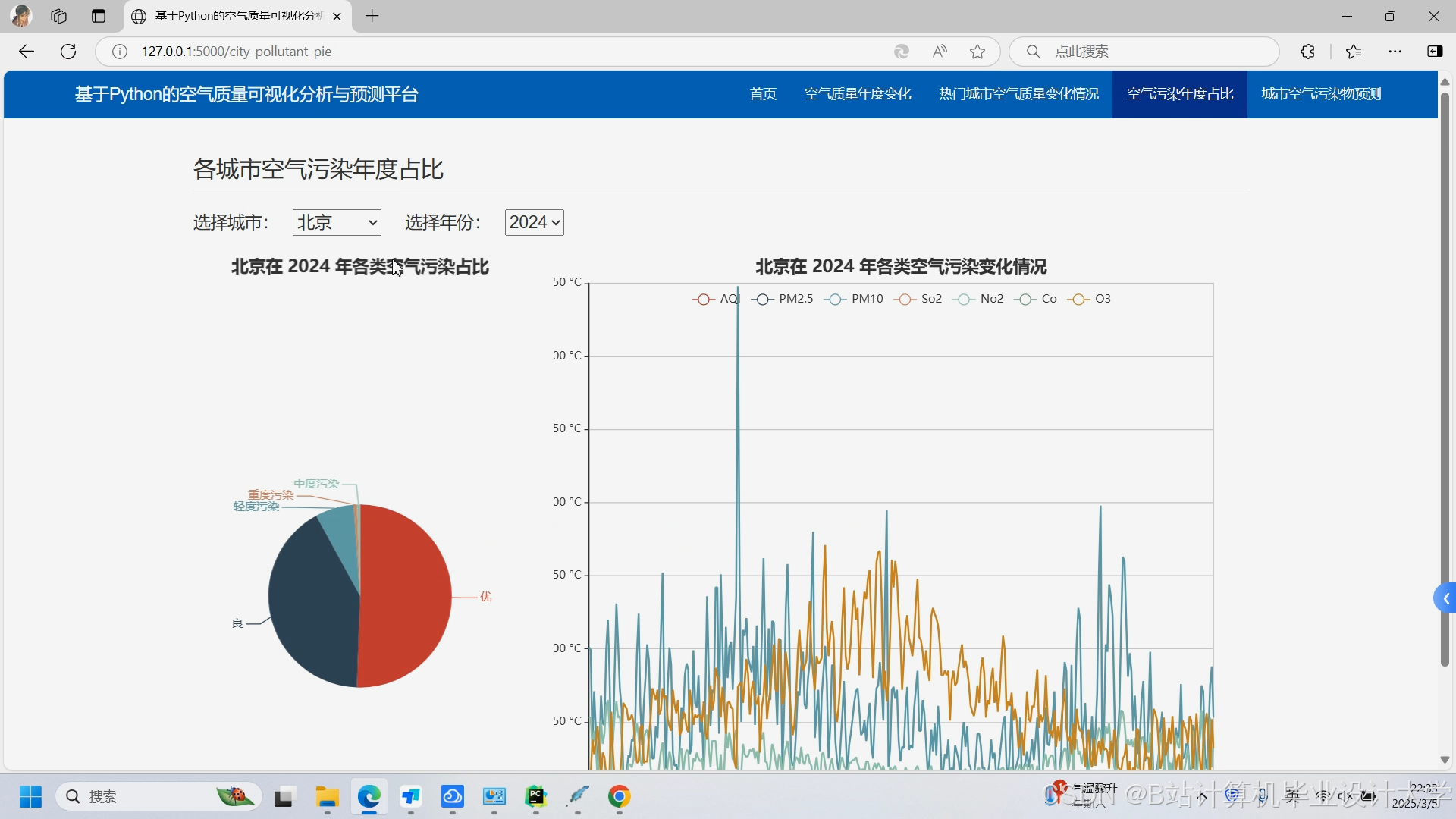Open browser settings three-dots menu
Screen dimensions: 1456x819
click(x=1395, y=52)
